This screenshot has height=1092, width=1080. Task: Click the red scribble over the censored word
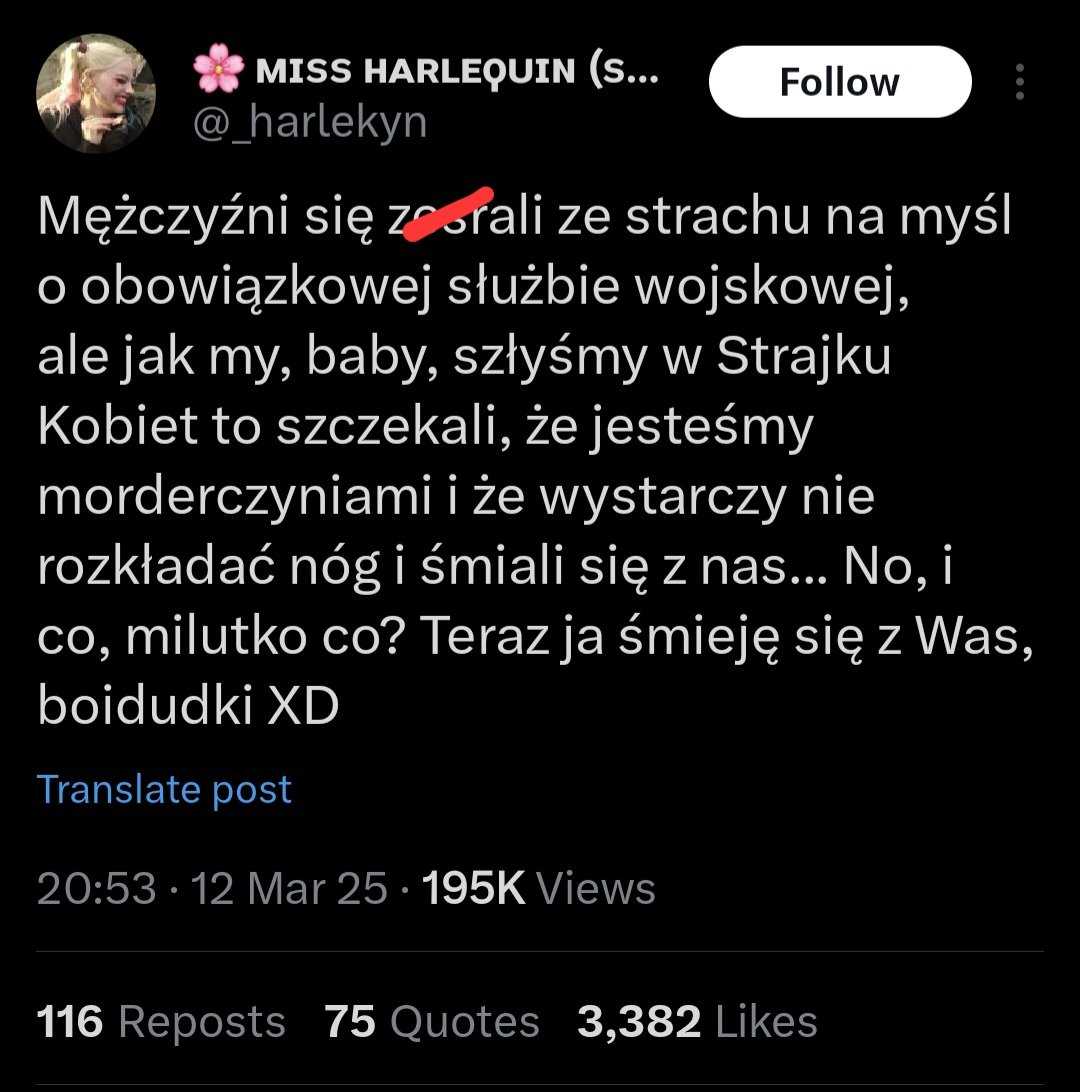(x=448, y=214)
